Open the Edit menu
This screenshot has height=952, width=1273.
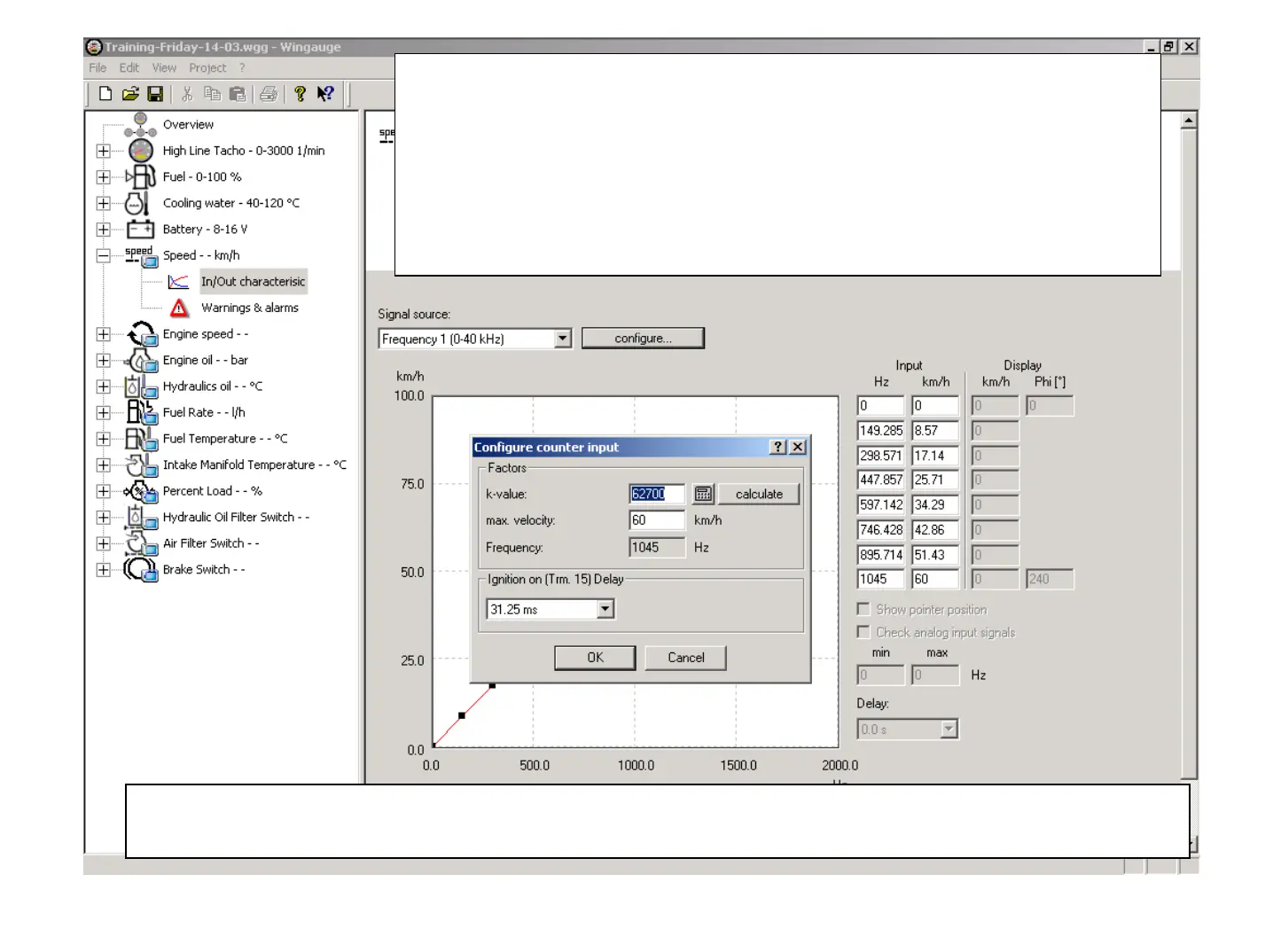pyautogui.click(x=129, y=68)
